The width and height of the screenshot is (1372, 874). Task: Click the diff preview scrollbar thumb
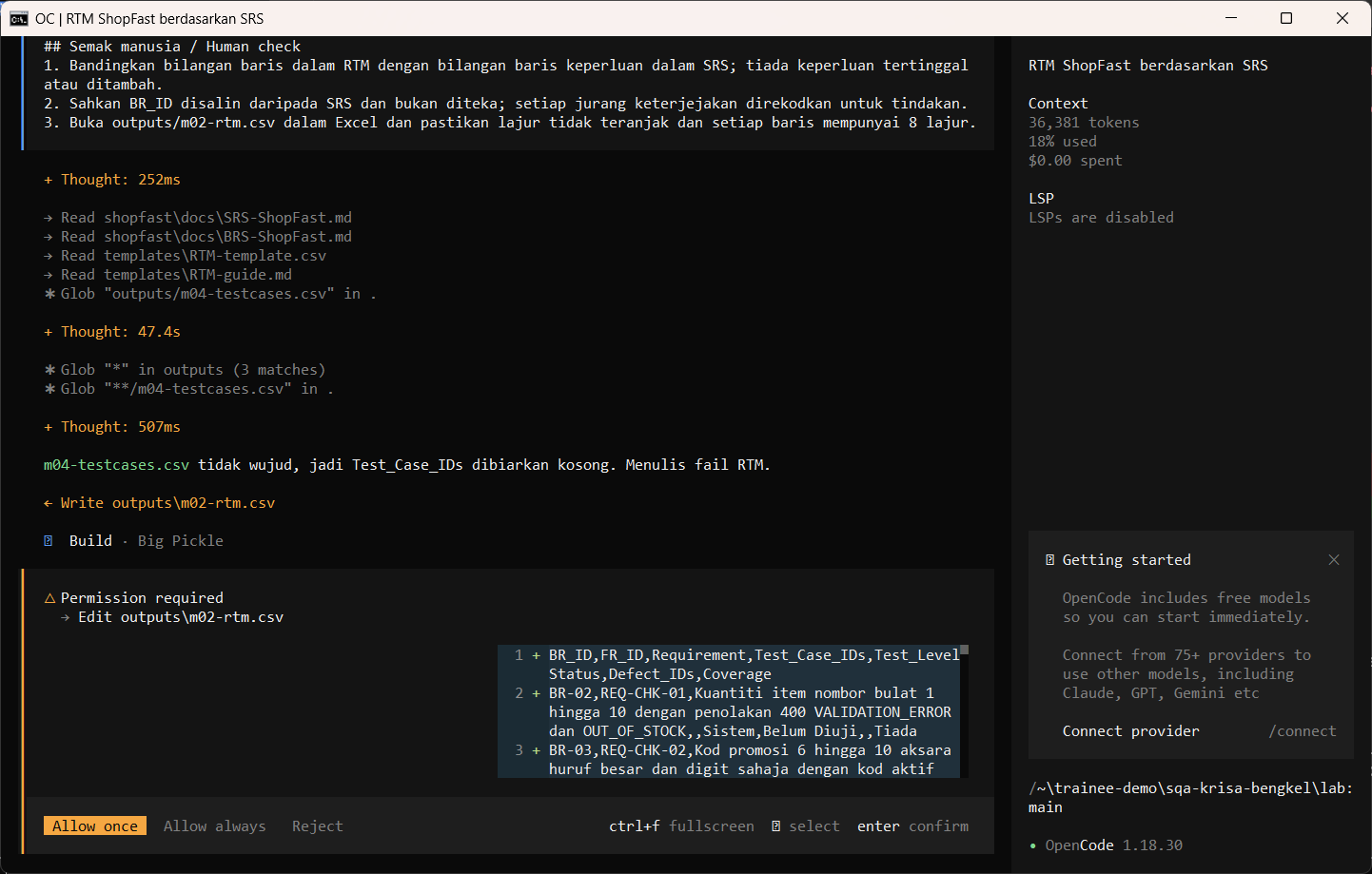(964, 651)
